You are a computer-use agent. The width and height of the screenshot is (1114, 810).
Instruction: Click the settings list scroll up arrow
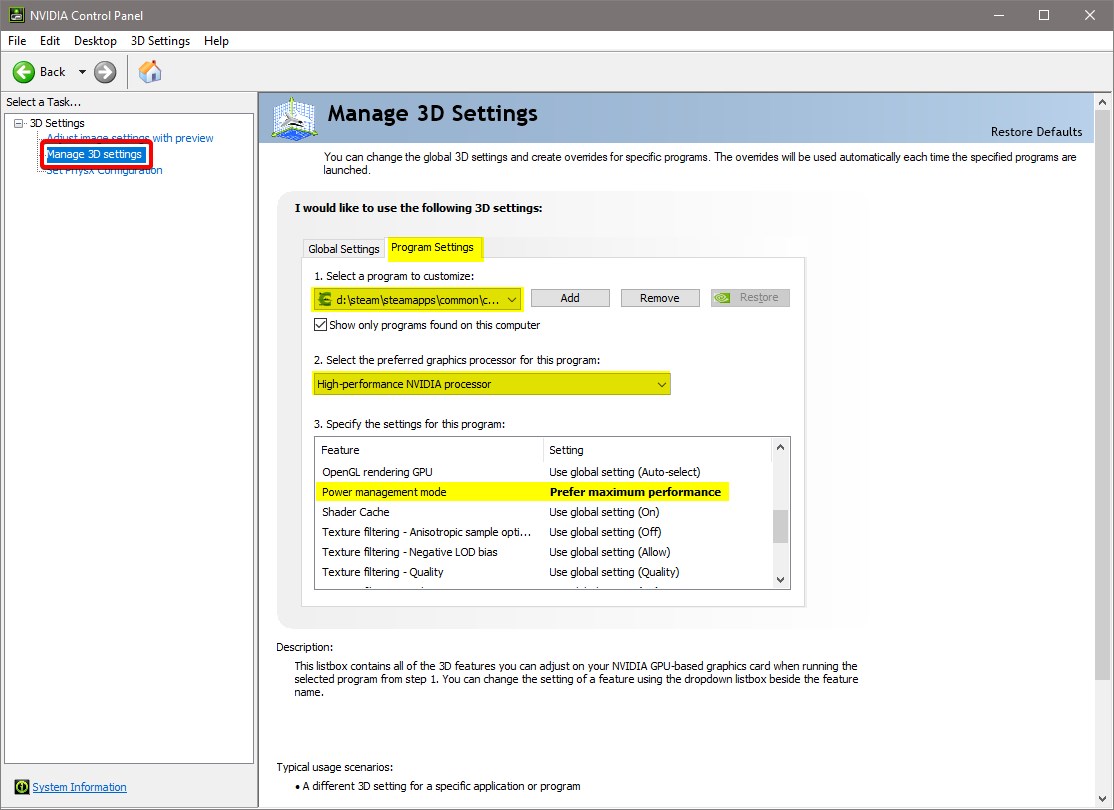pyautogui.click(x=780, y=447)
